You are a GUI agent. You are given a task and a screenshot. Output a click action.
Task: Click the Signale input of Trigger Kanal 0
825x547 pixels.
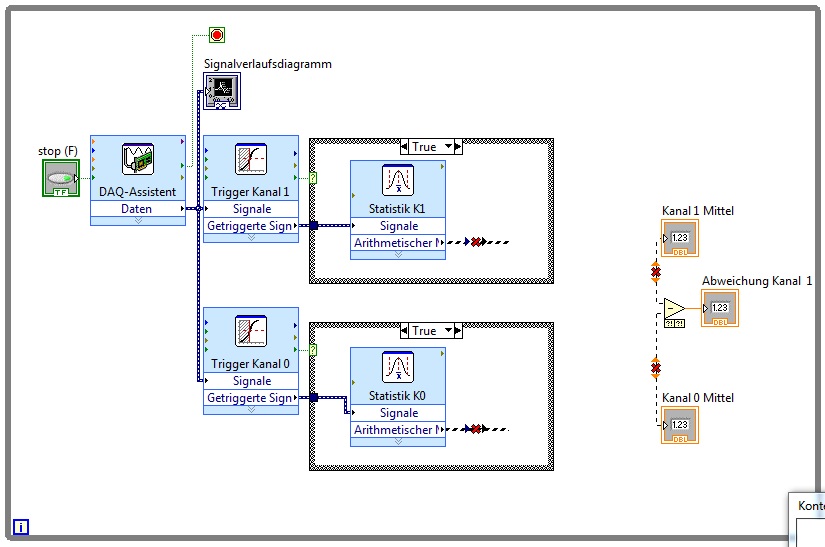(251, 381)
